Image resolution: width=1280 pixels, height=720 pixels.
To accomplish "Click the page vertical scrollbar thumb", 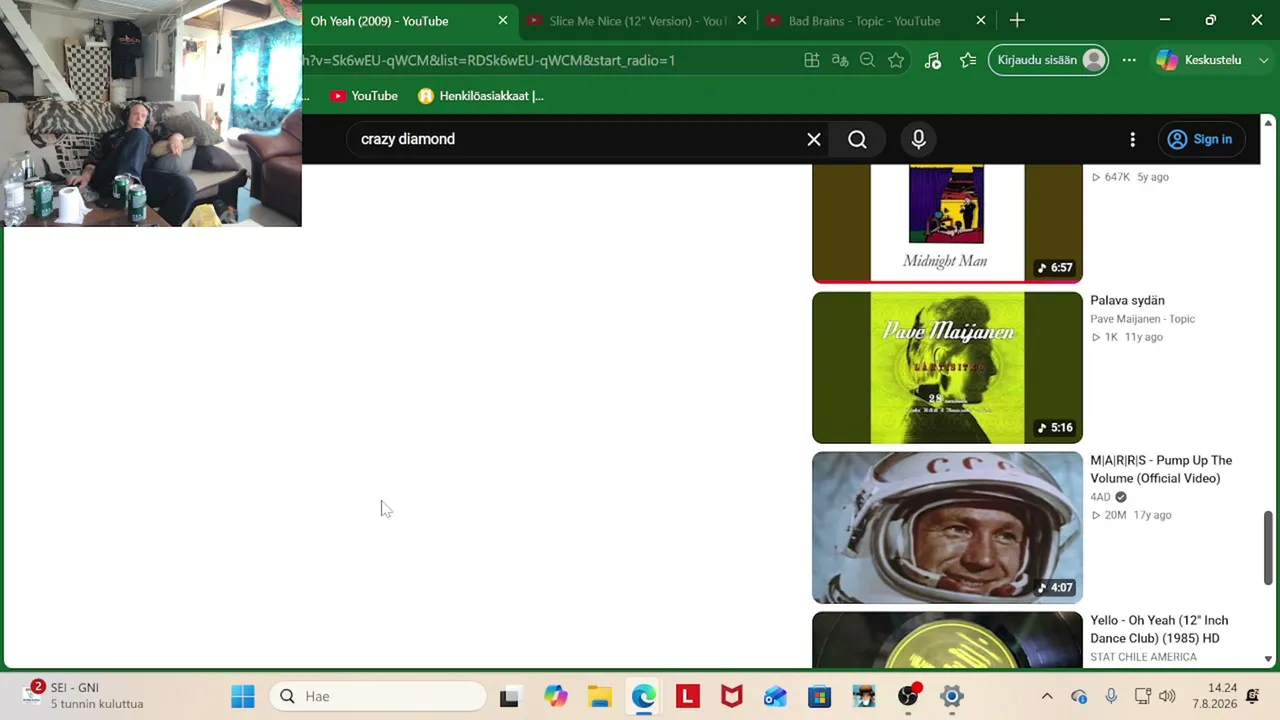I will (1269, 546).
